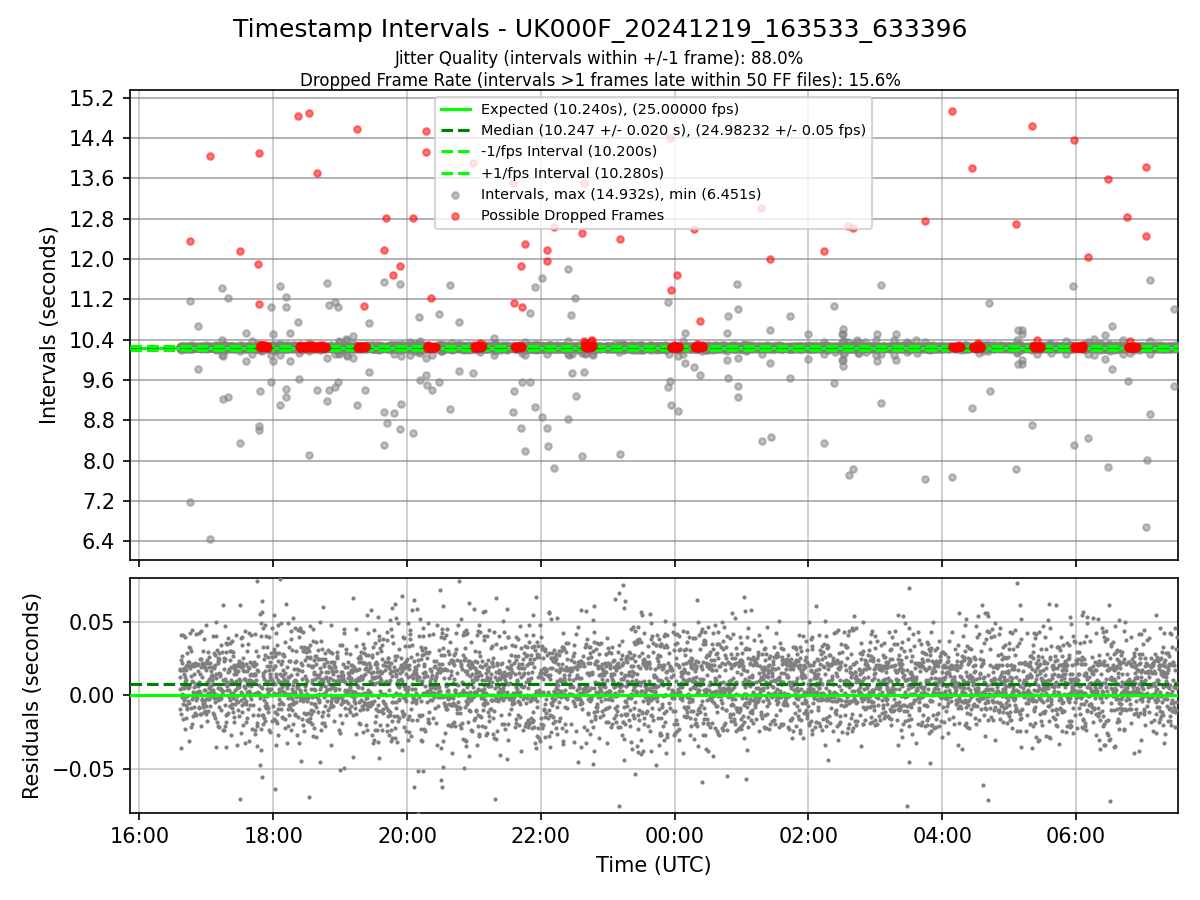Select legend entry 'Possible Dropped Frames'
This screenshot has height=900, width=1200.
tap(572, 215)
